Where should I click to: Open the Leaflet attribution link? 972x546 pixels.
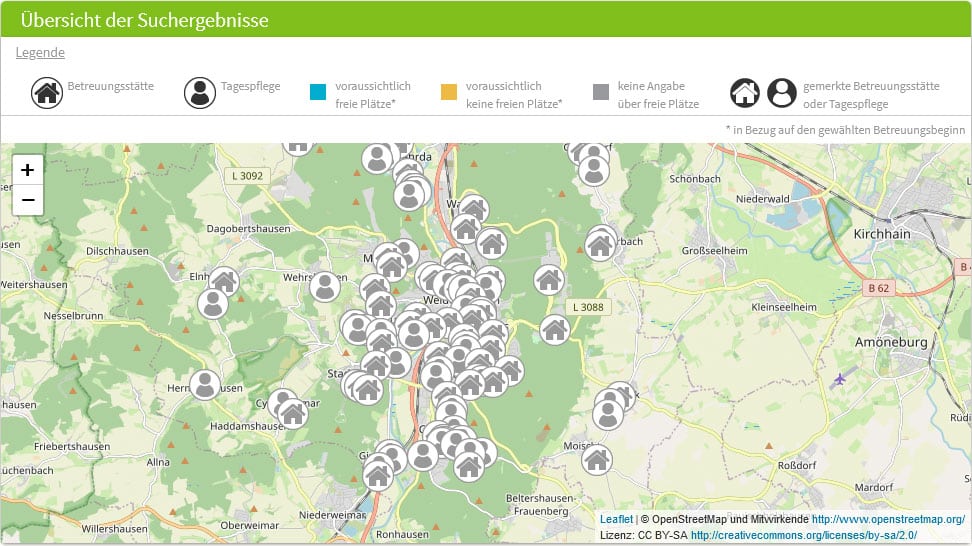616,520
